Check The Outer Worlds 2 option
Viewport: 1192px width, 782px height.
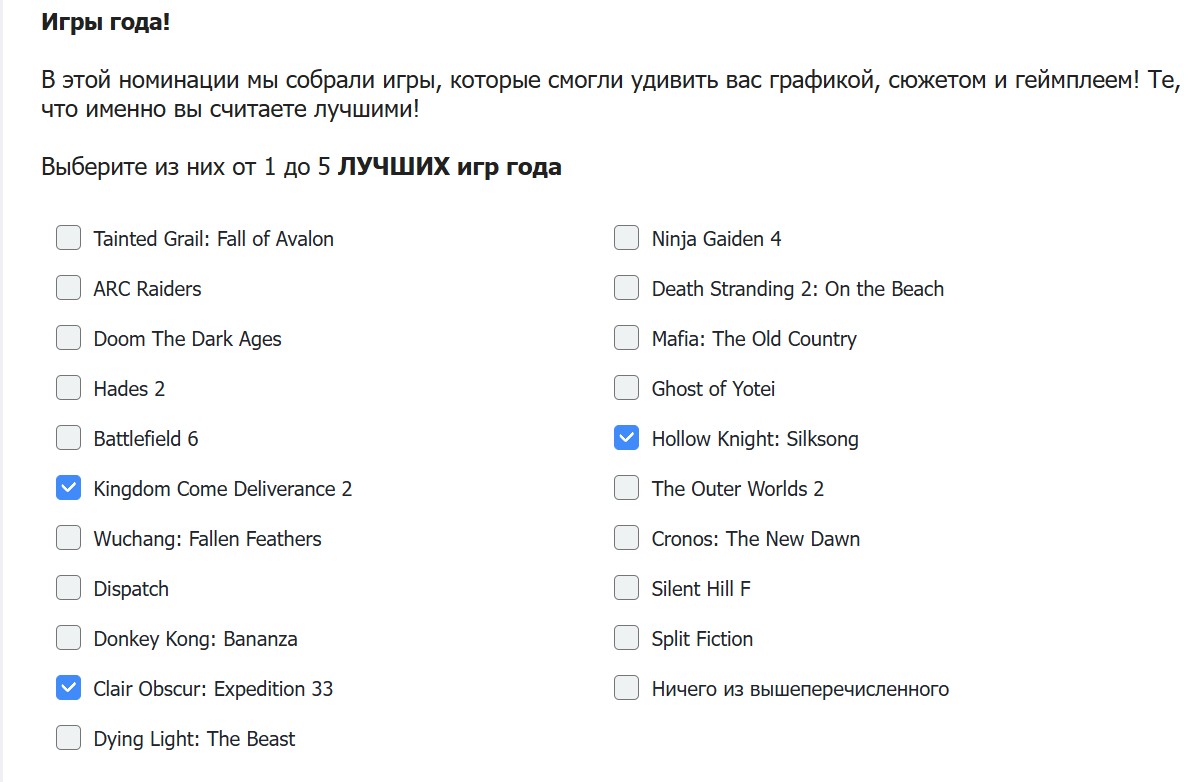click(626, 488)
